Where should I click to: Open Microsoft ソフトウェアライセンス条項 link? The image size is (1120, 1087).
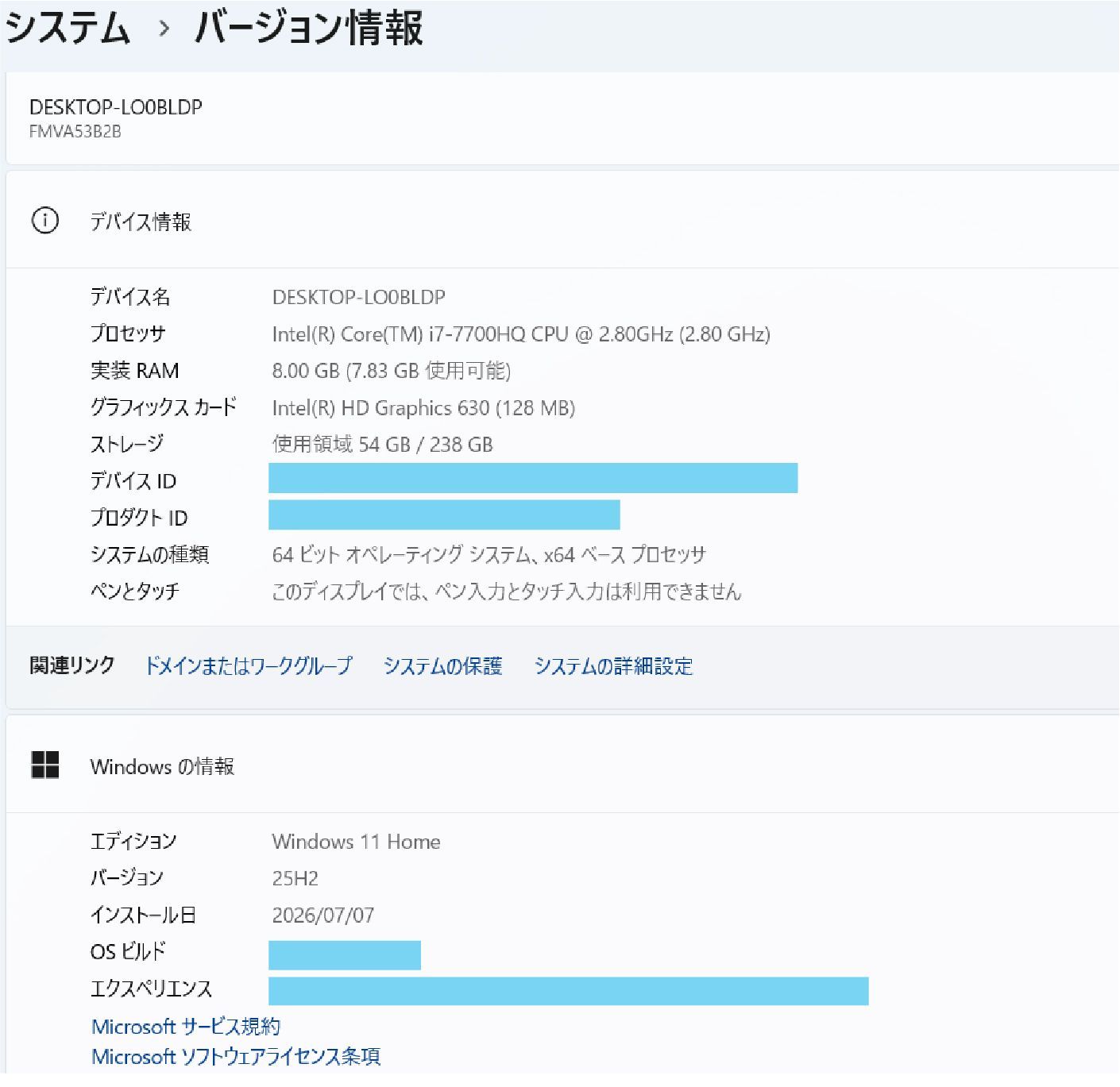236,1056
